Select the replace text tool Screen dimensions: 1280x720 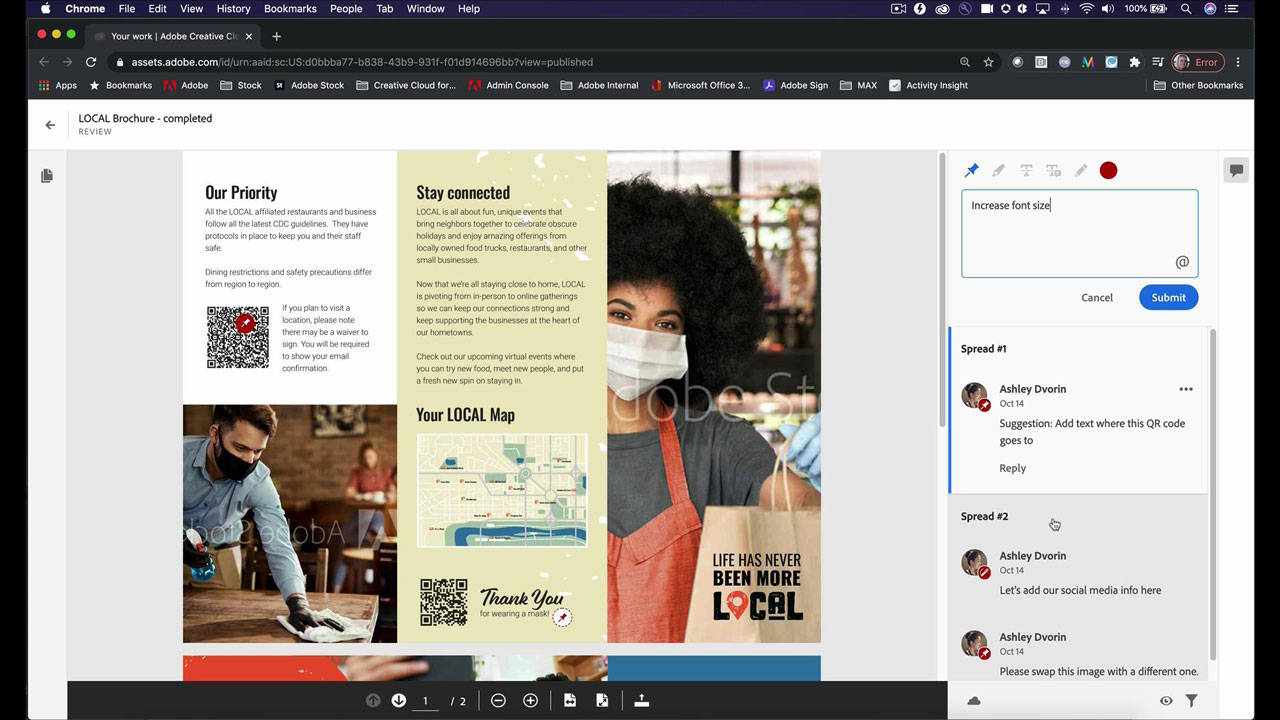pos(1053,171)
